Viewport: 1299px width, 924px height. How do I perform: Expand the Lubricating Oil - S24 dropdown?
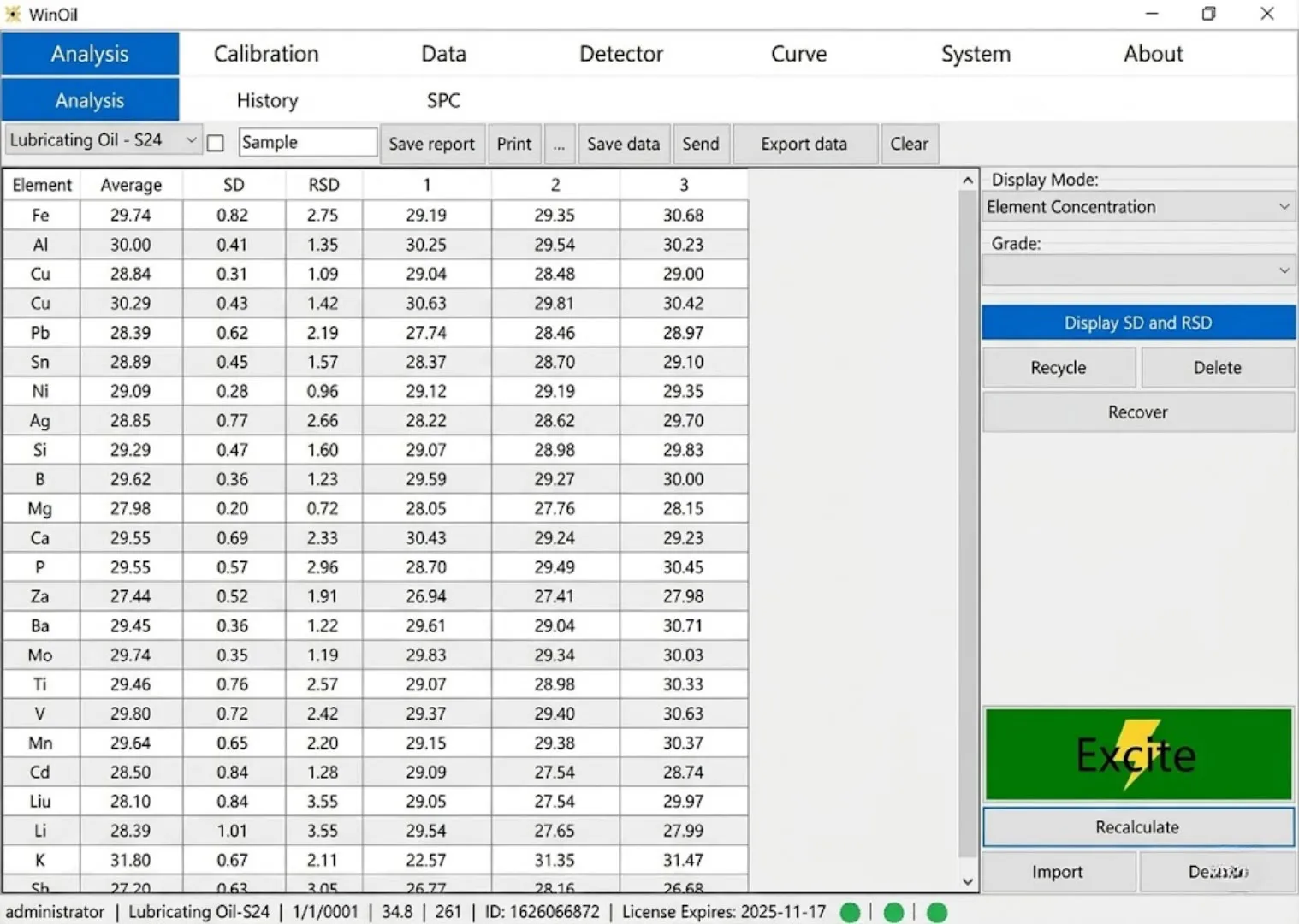[x=104, y=140]
